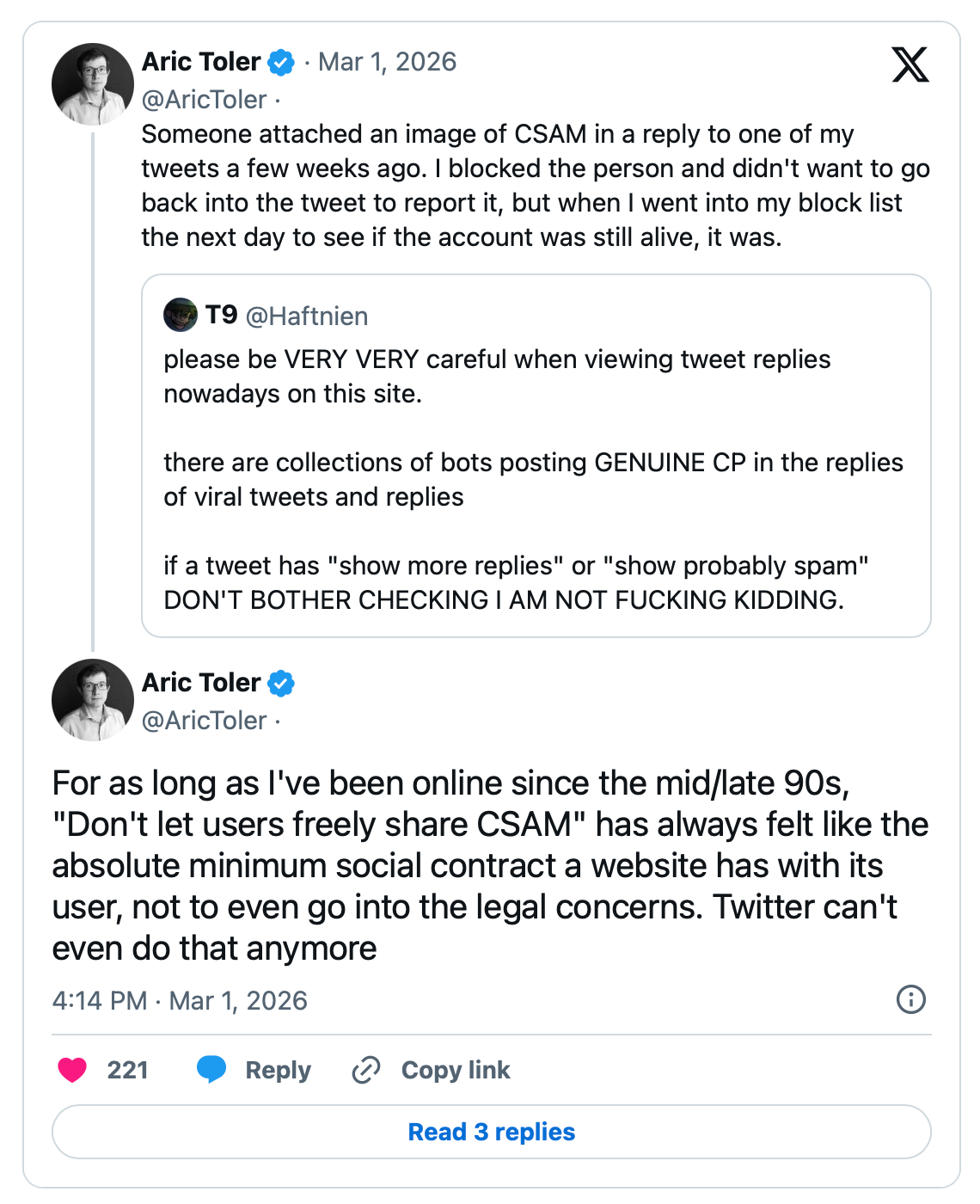The height and width of the screenshot is (1204, 980).
Task: Open the tweet info circle icon
Action: click(x=910, y=999)
